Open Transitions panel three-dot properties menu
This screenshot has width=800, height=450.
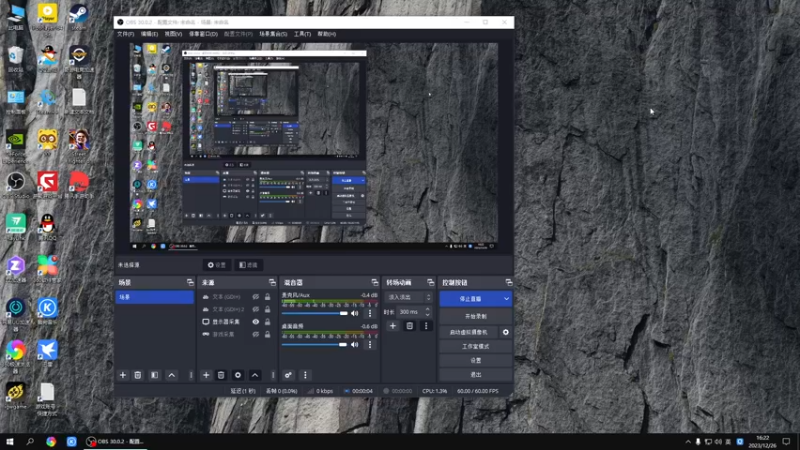pyautogui.click(x=426, y=326)
